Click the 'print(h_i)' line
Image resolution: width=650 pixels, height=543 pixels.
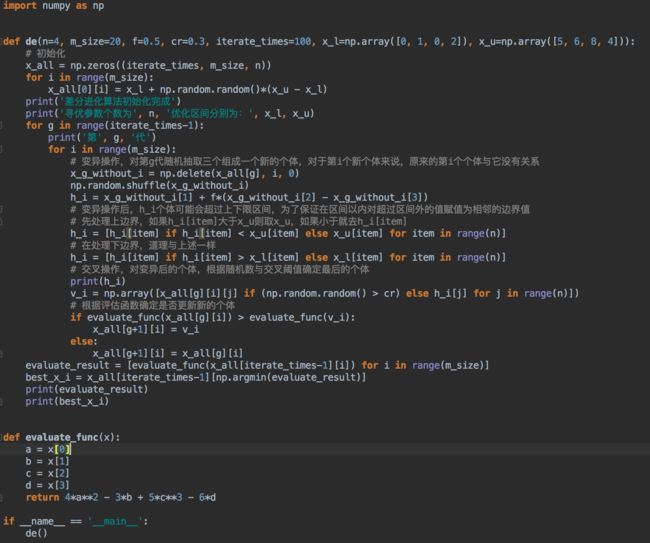coord(98,282)
